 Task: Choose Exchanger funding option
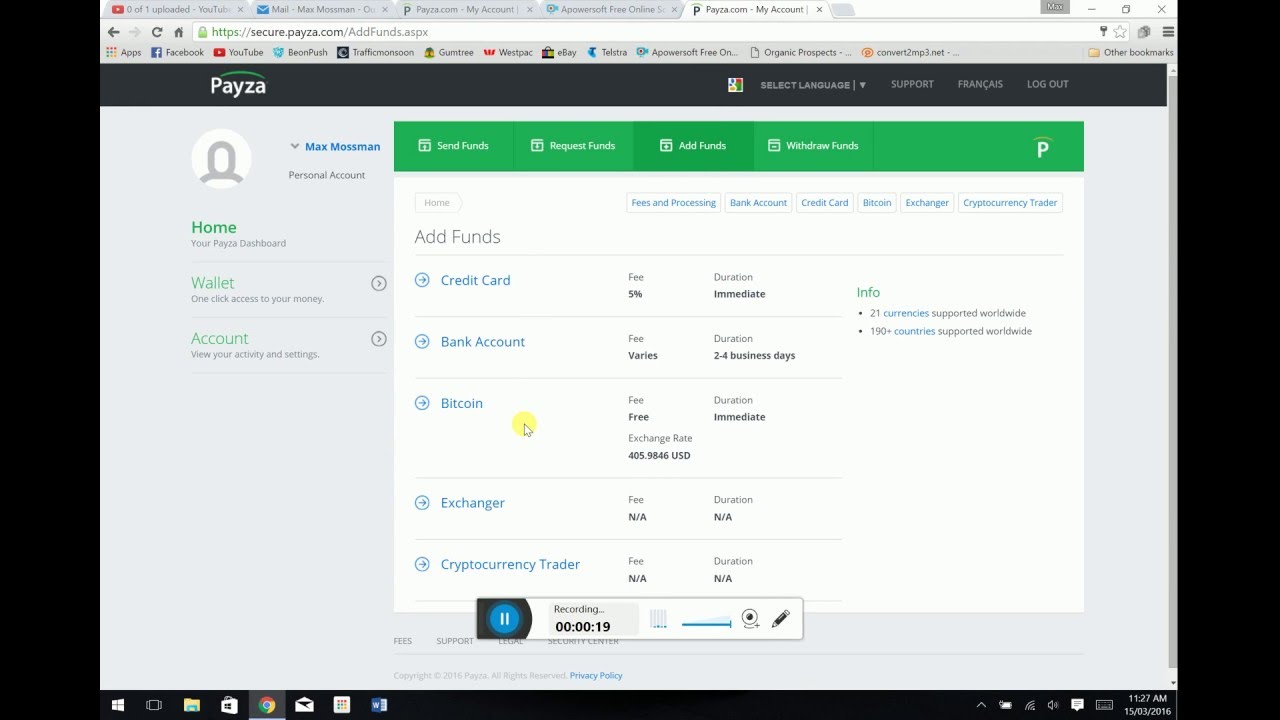tap(472, 502)
